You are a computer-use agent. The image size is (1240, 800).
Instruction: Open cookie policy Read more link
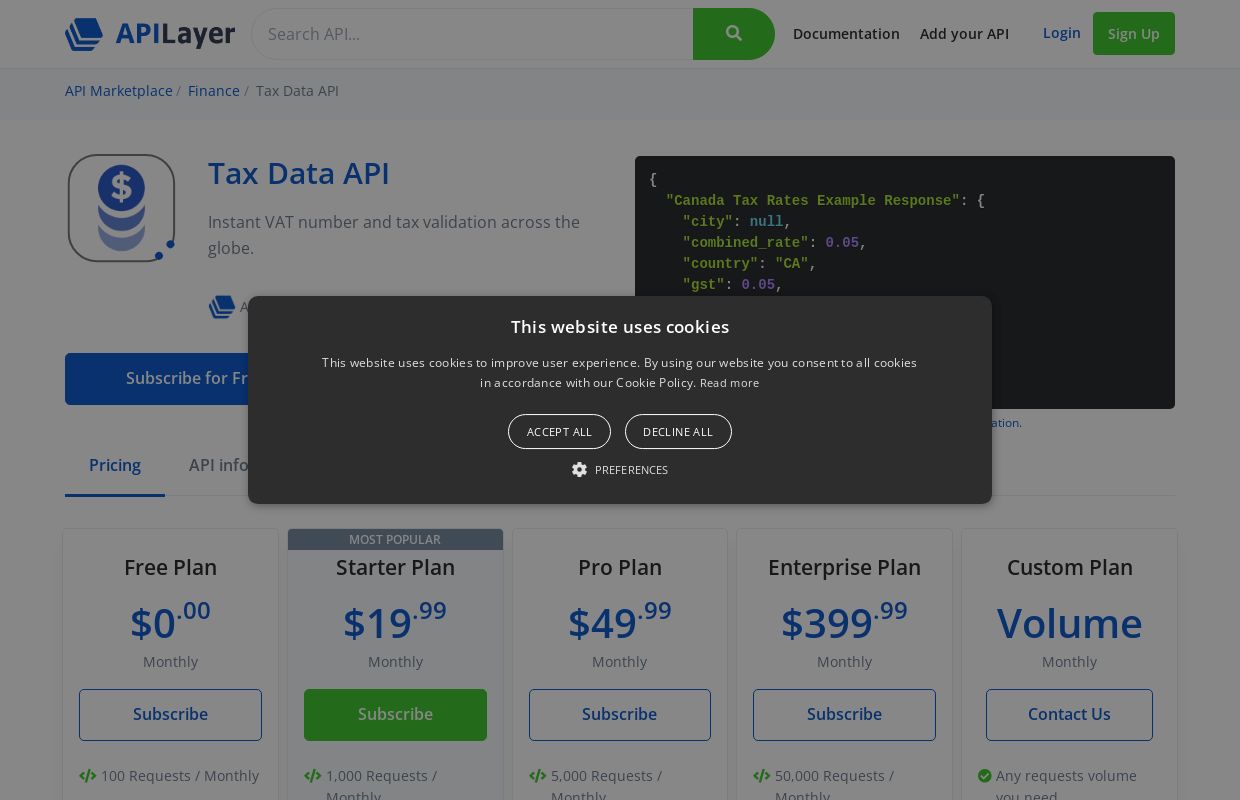pos(729,383)
